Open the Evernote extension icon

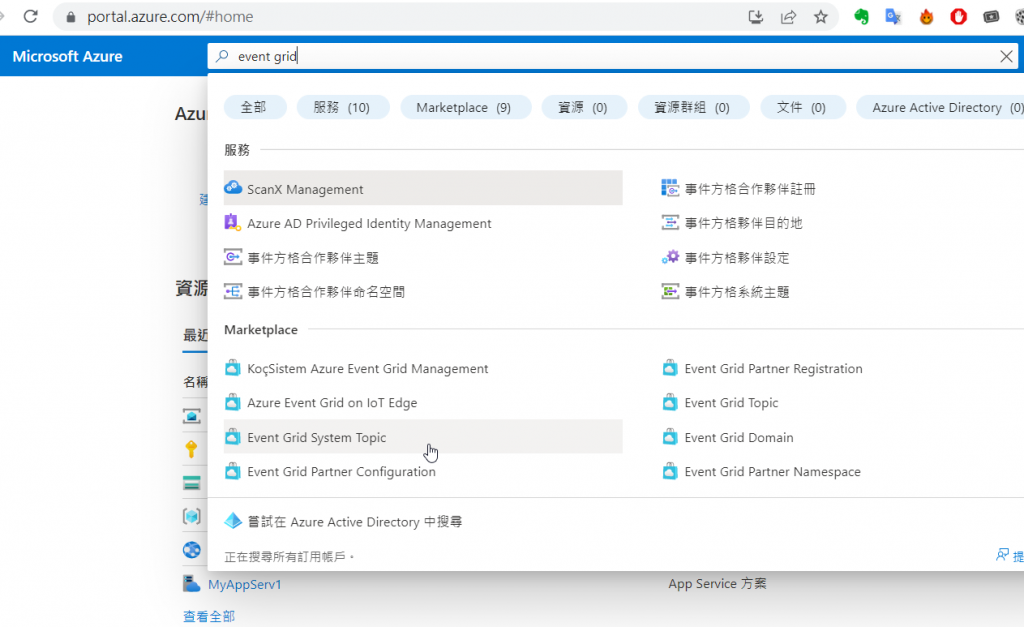click(x=861, y=17)
